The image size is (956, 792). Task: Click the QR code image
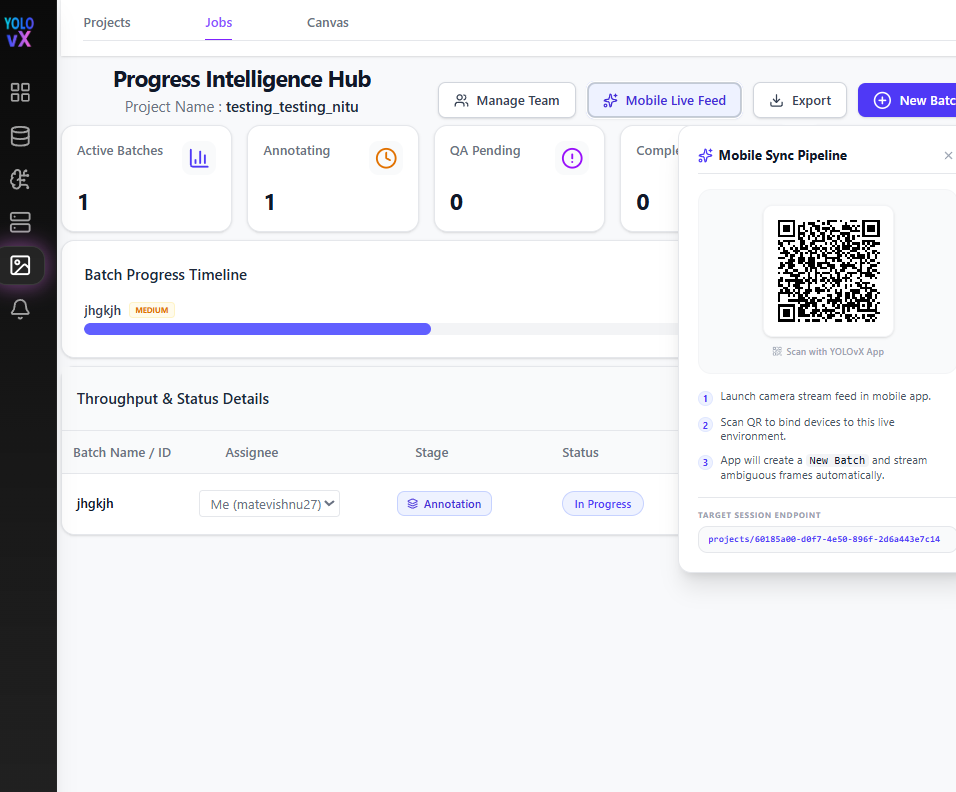(x=829, y=271)
